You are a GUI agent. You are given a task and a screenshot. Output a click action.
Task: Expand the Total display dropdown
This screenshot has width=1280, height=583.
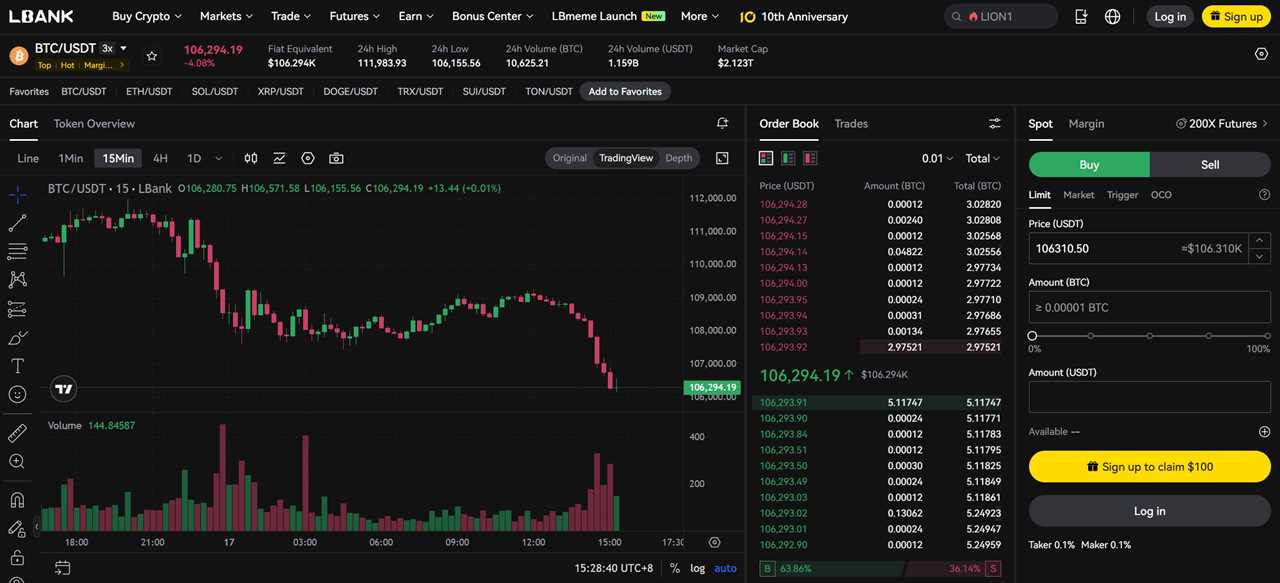(980, 158)
